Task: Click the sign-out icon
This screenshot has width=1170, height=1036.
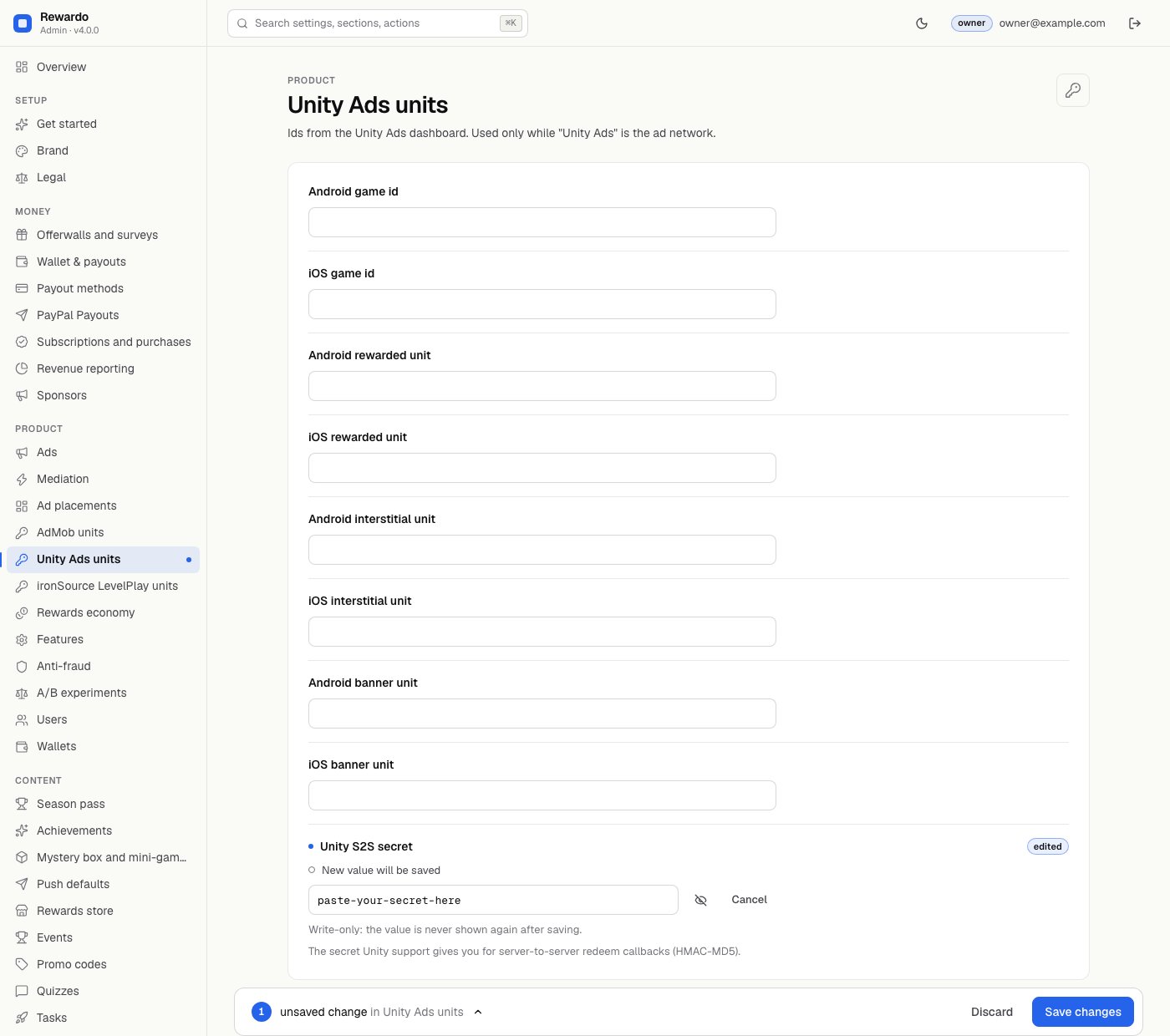Action: point(1135,23)
